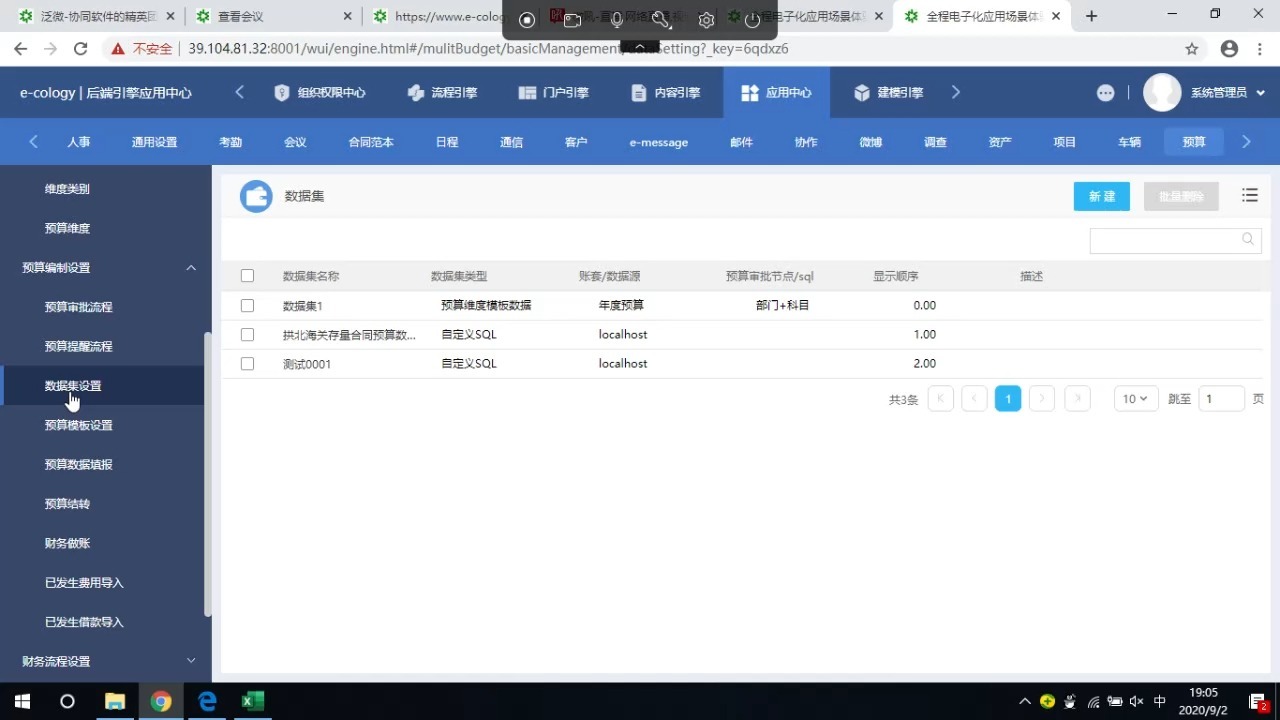Open 财务做账 in the sidebar
The image size is (1280, 720).
coord(68,543)
